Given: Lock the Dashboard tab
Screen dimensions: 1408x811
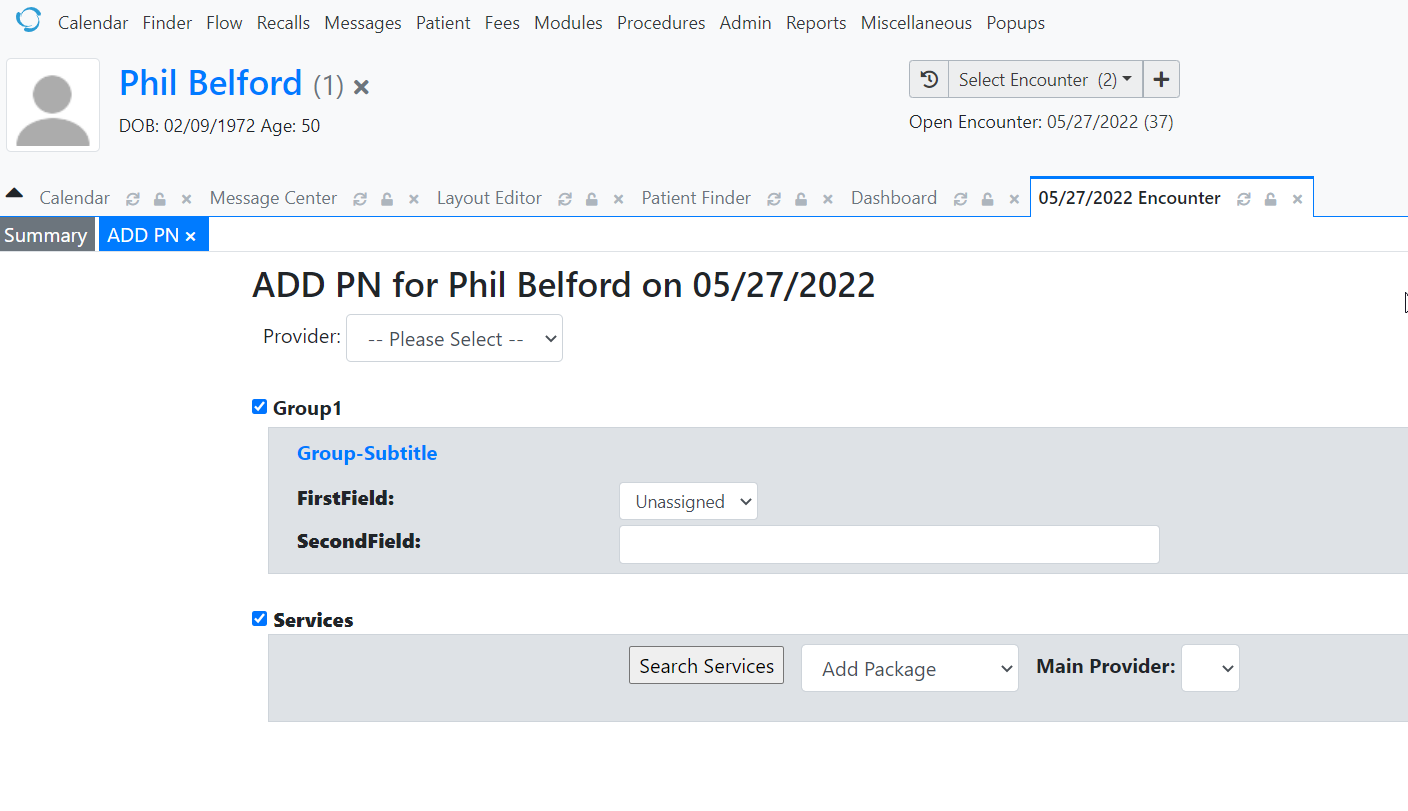Looking at the screenshot, I should 987,198.
